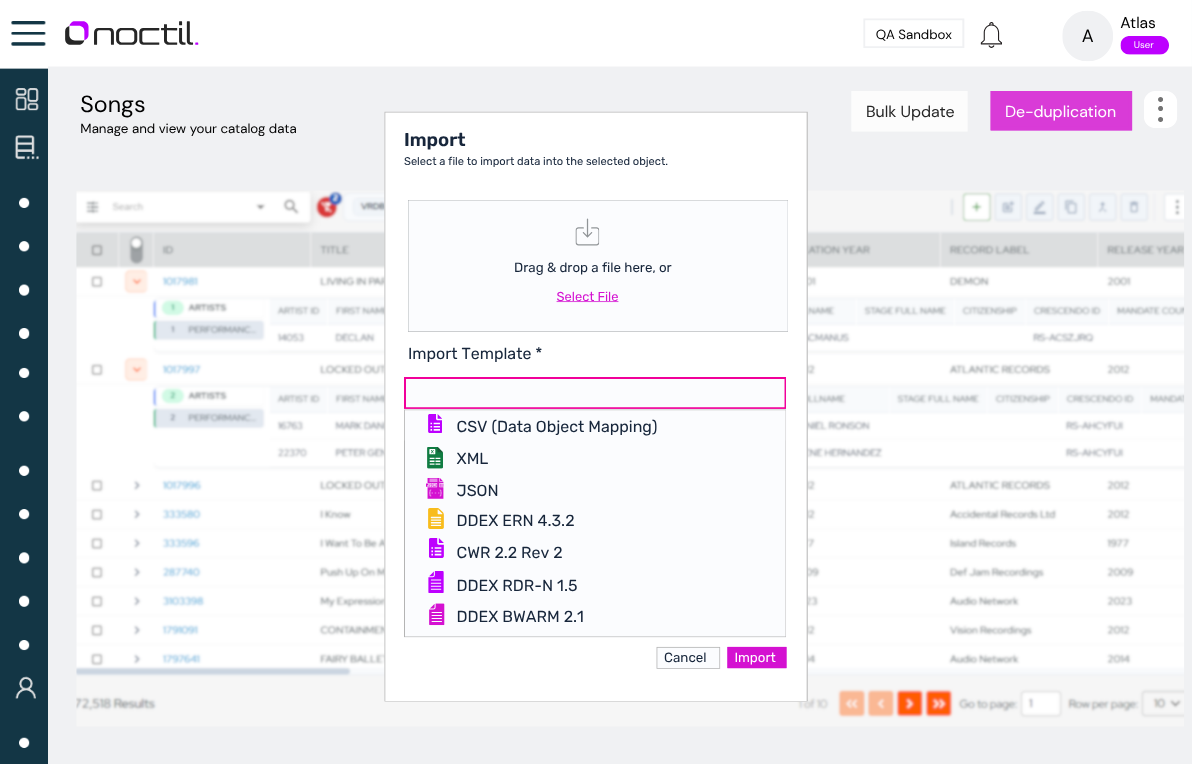Tick the checkbox for song 1017981
Screen dimensions: 1192x764
(97, 281)
